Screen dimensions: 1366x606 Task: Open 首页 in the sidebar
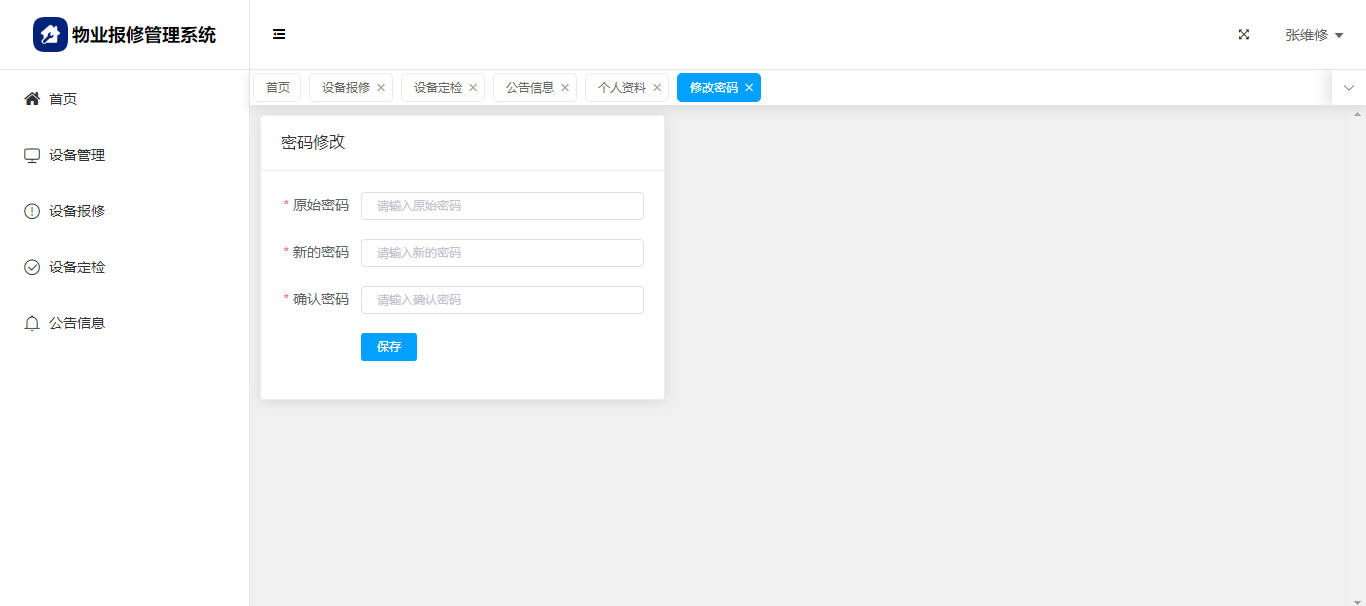(125, 99)
